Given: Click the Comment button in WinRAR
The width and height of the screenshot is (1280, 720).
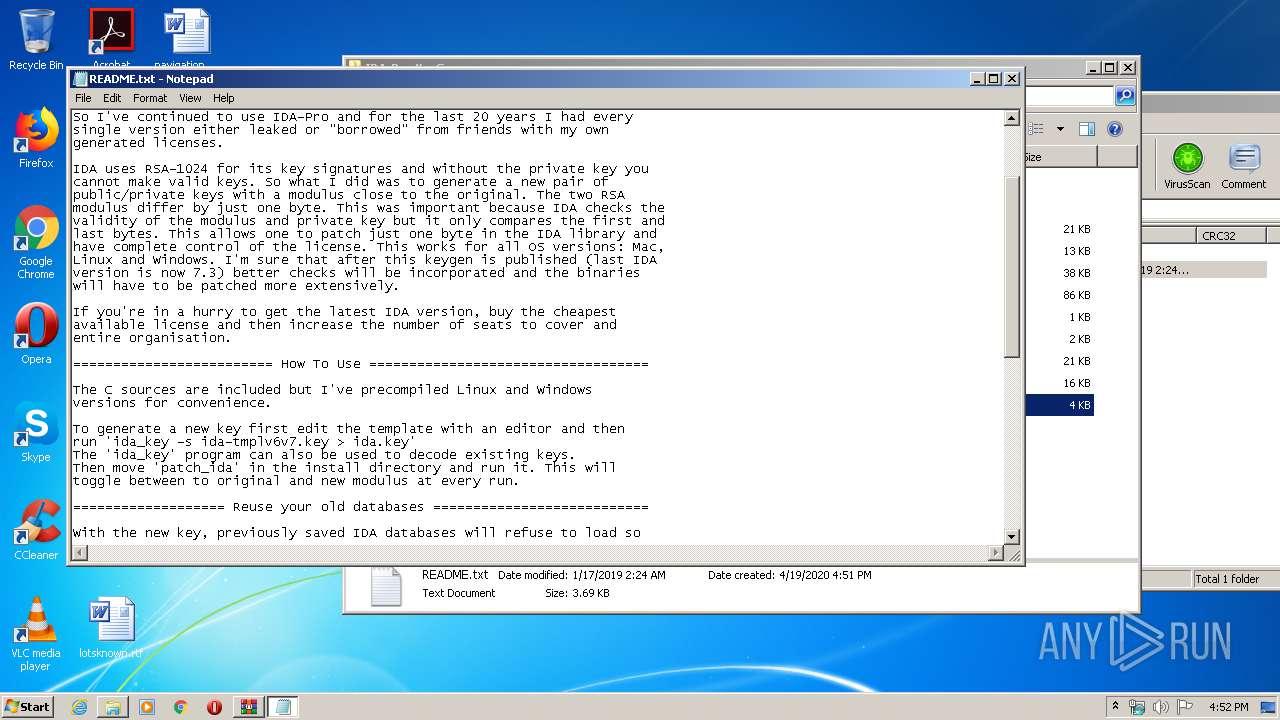Looking at the screenshot, I should [1243, 165].
